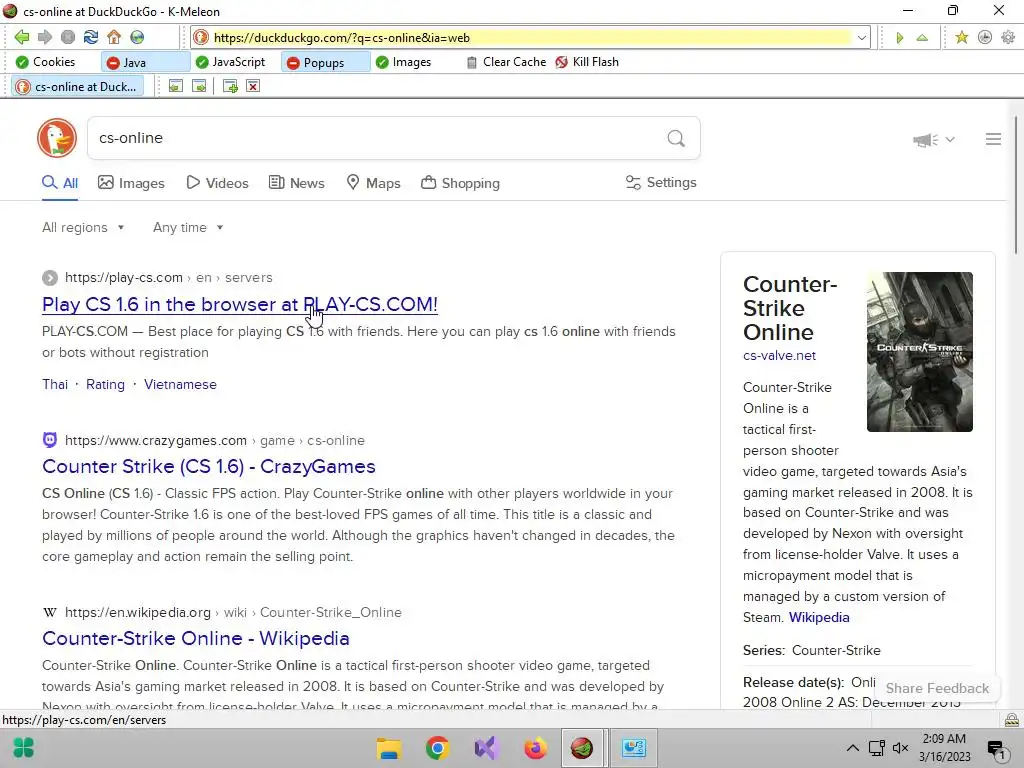Switch to previous tab icon
Image resolution: width=1024 pixels, height=768 pixels.
(176, 86)
